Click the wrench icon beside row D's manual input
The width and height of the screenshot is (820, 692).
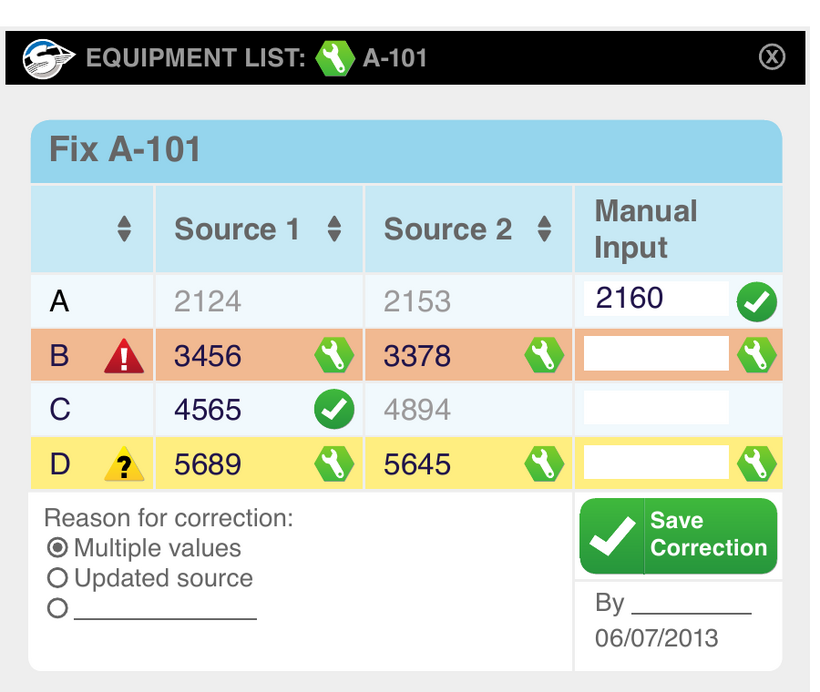(x=757, y=463)
